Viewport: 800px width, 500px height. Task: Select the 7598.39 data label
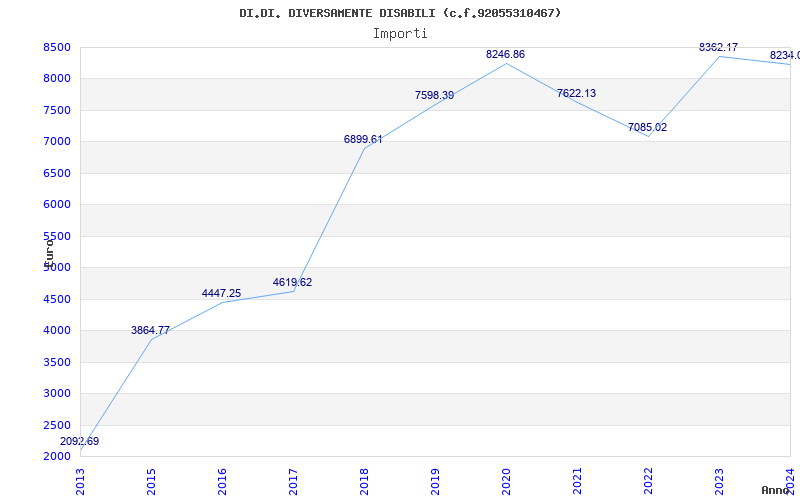(434, 95)
